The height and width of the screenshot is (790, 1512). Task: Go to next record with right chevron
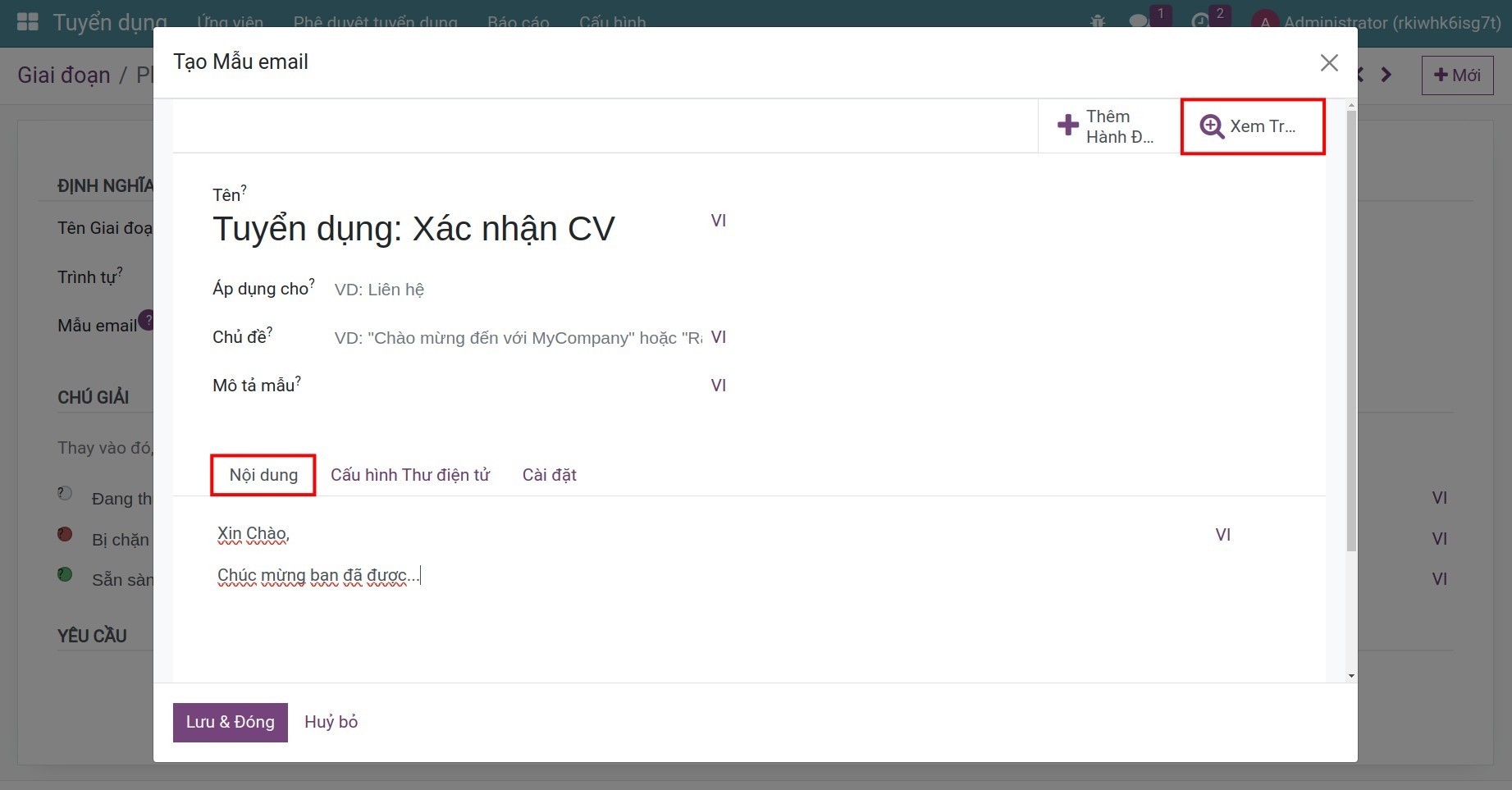click(x=1386, y=75)
